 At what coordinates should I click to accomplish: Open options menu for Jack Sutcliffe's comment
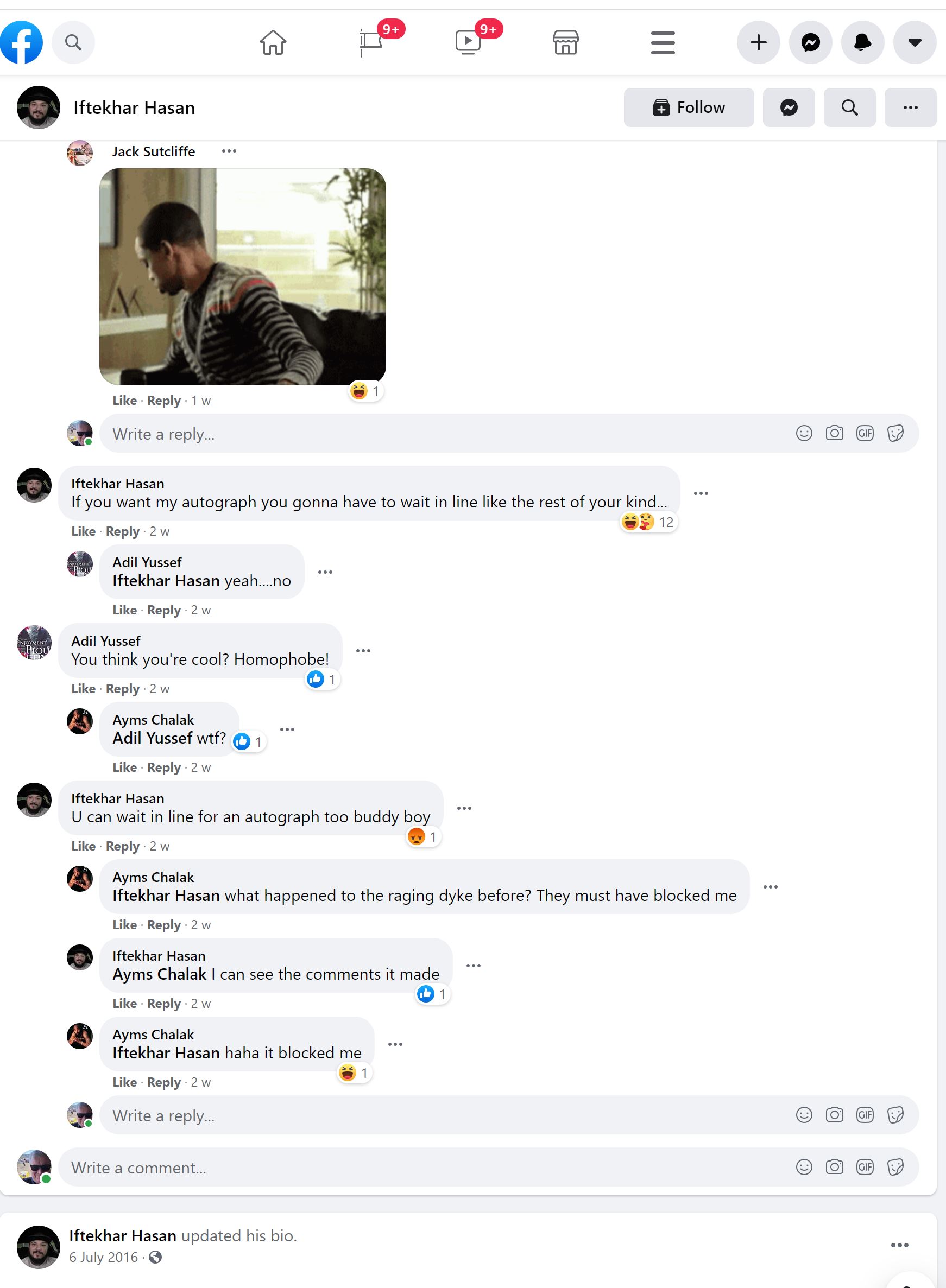[x=229, y=151]
